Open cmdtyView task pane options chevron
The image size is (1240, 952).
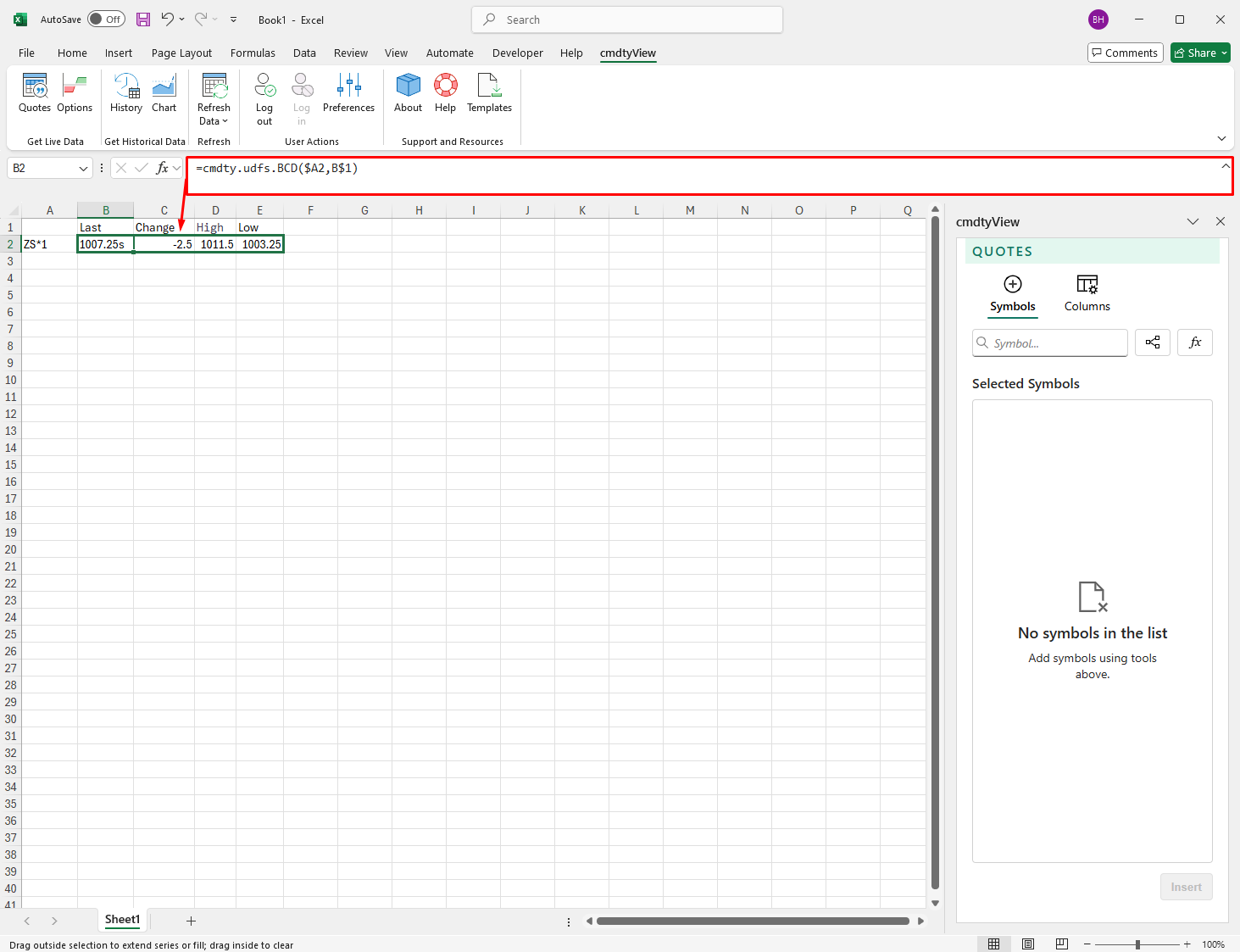click(x=1193, y=221)
